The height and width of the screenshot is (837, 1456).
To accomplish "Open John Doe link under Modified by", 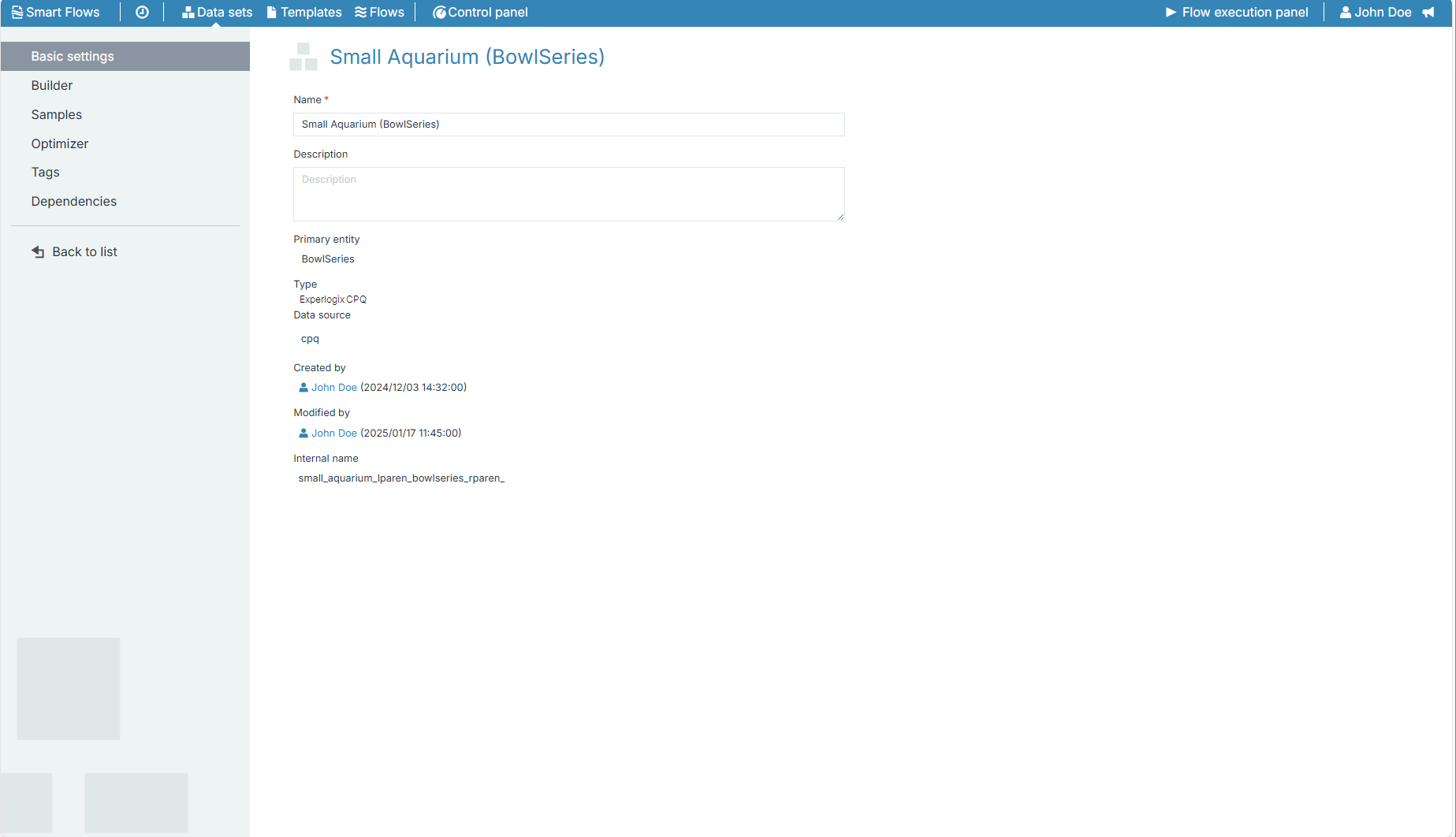I will point(334,433).
